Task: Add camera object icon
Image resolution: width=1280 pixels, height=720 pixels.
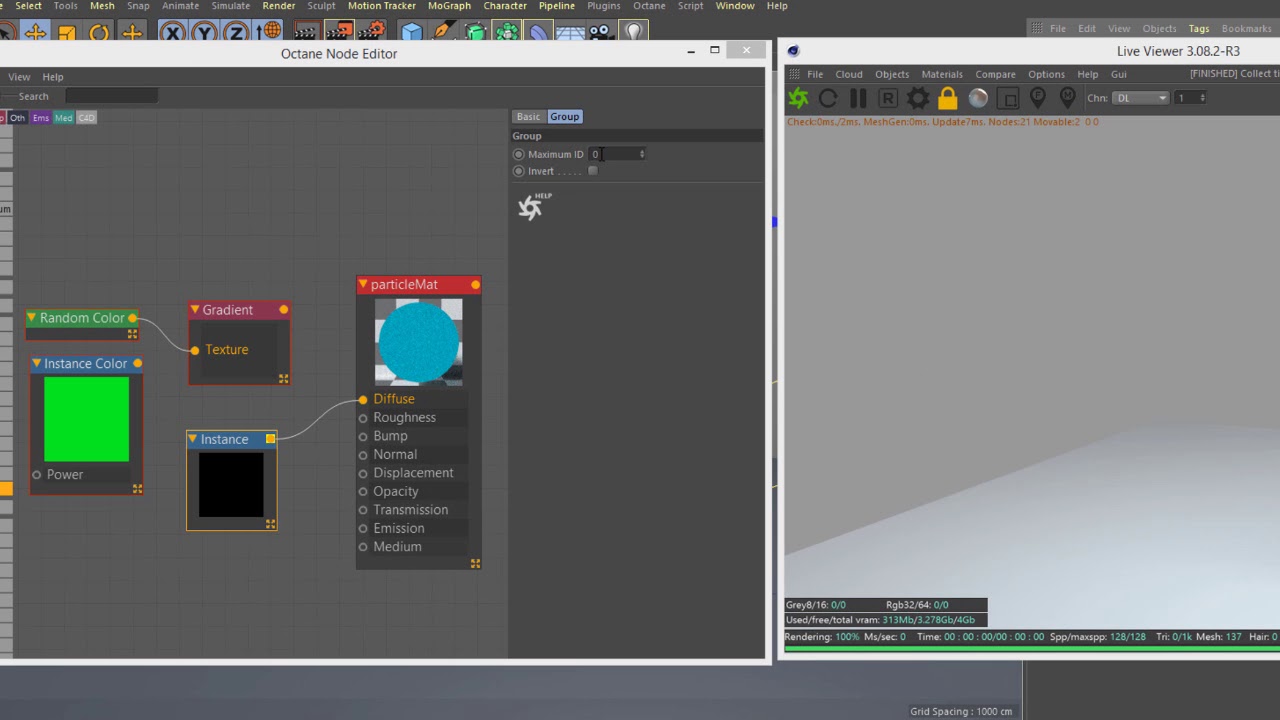Action: (600, 33)
